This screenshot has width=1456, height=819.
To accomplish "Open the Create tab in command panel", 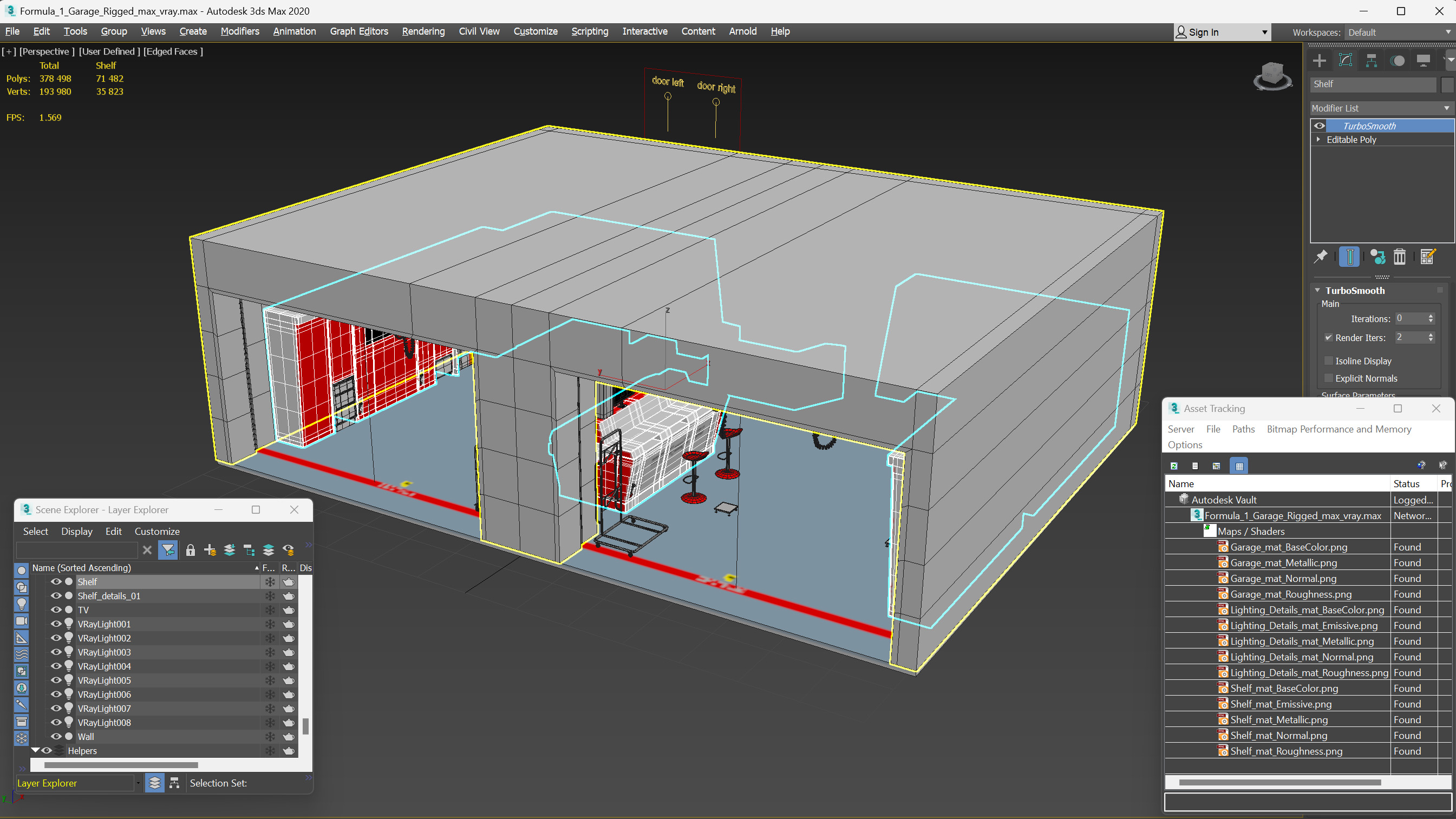I will tap(1319, 61).
